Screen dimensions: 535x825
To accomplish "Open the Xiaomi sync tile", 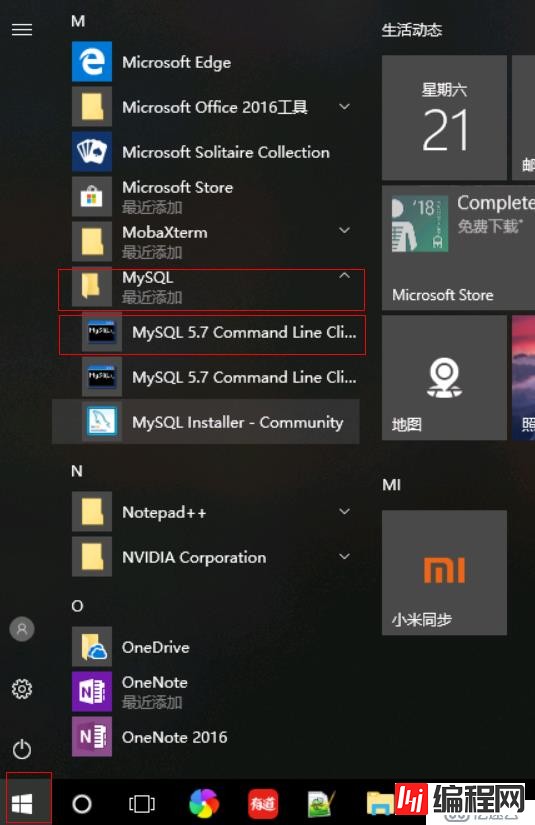I will coord(445,572).
